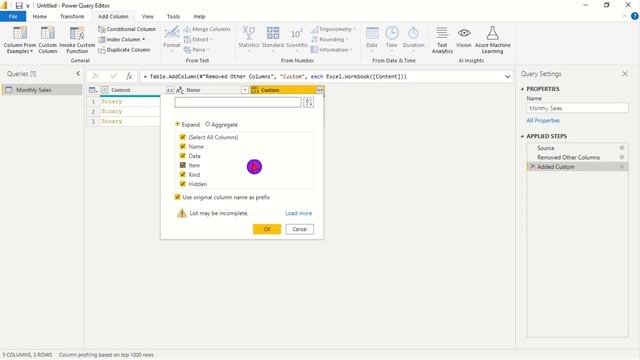
Task: Delete the Added Custom step
Action: coord(532,167)
